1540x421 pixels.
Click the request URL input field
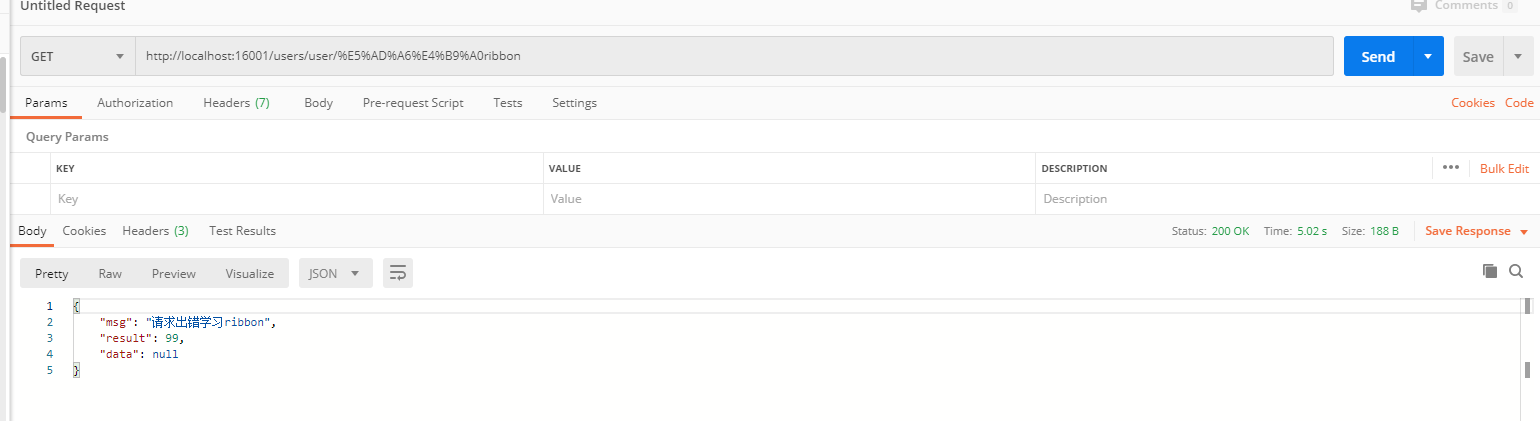click(734, 57)
